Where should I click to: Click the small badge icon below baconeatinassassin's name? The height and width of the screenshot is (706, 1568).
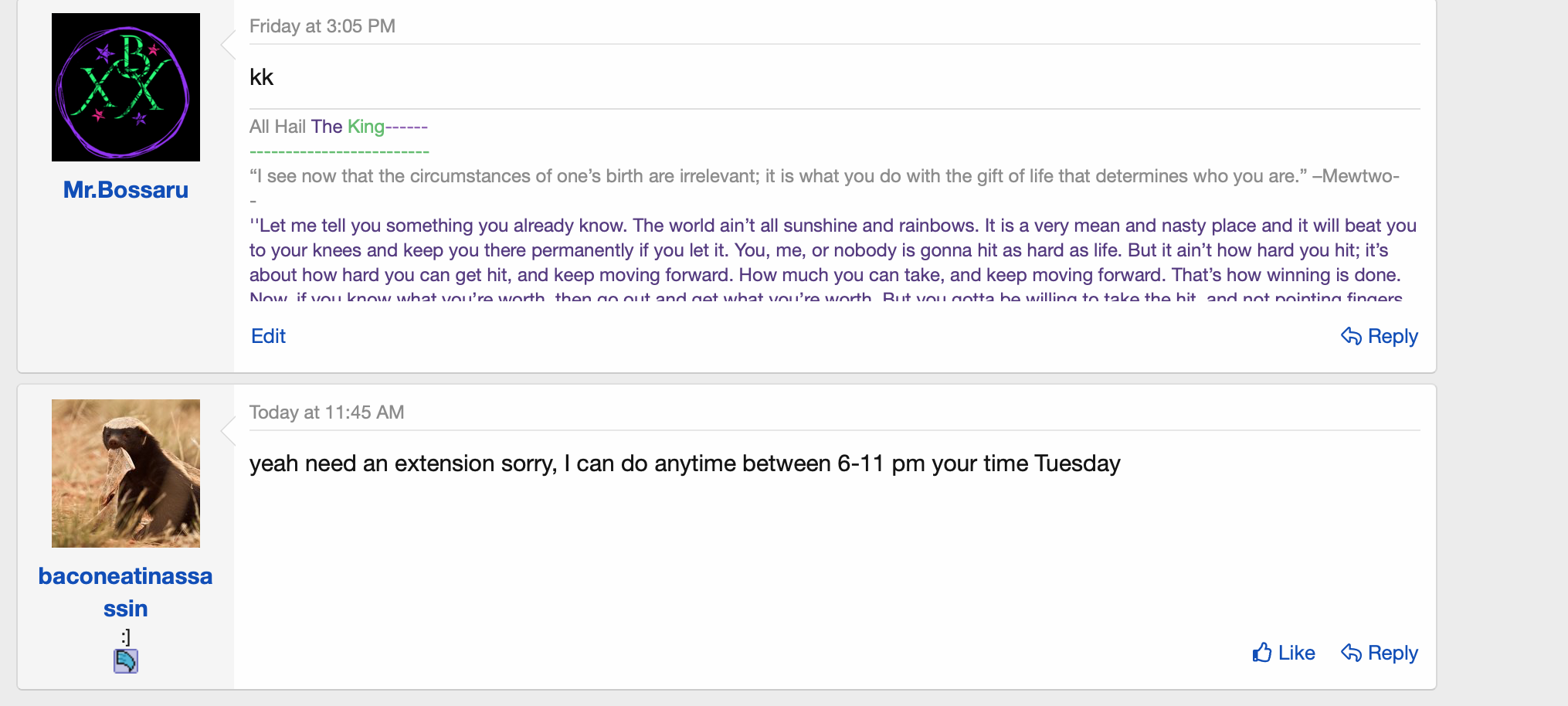[x=126, y=661]
